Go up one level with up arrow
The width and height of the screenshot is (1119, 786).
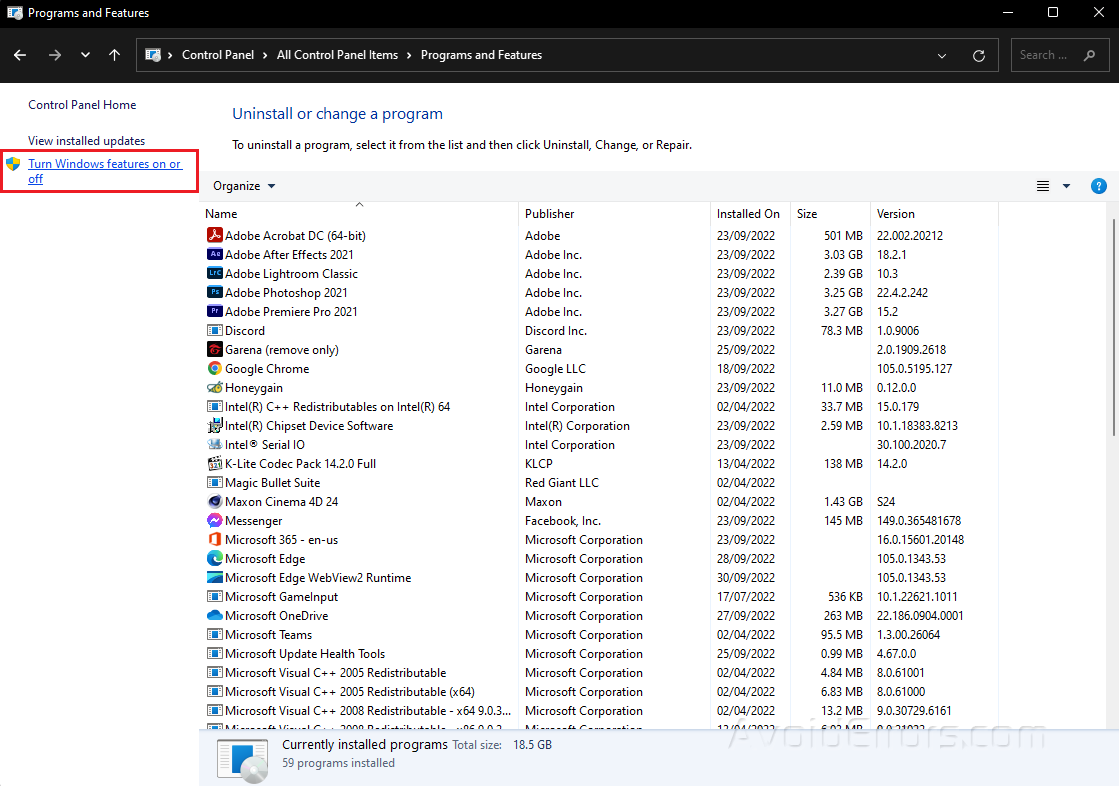point(115,55)
